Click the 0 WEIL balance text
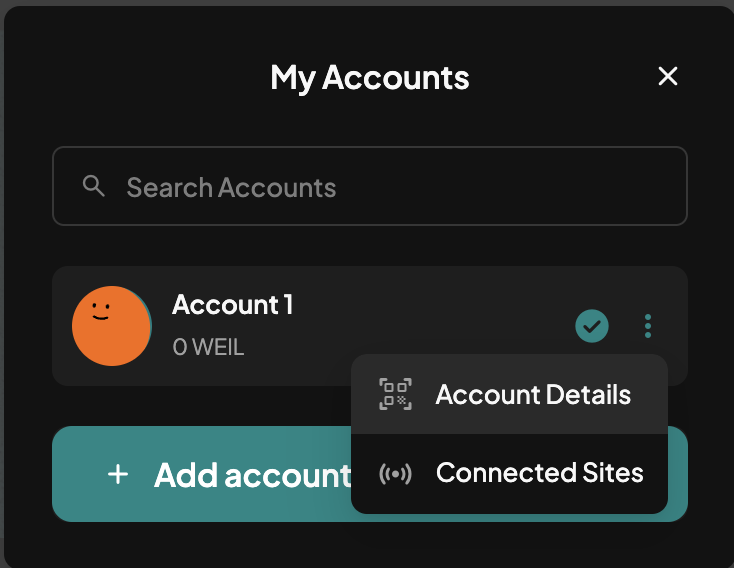 208,347
